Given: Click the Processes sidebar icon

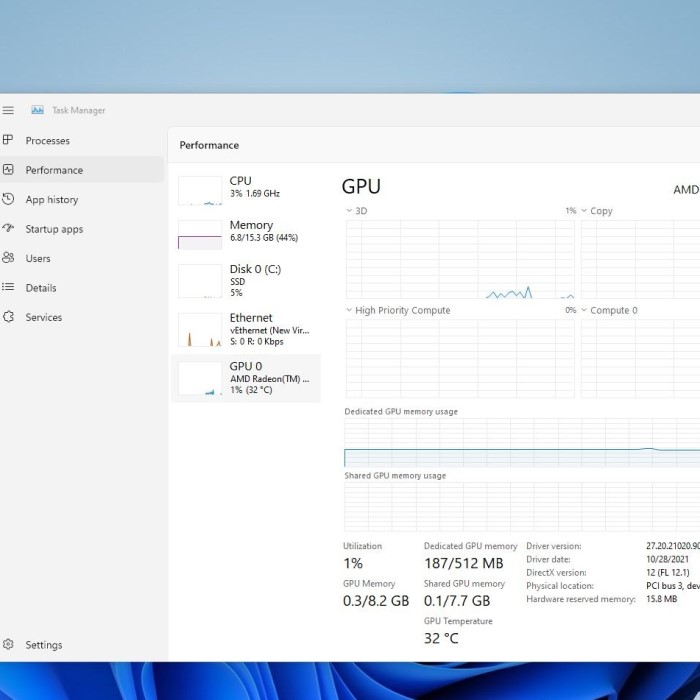Looking at the screenshot, I should (9, 141).
